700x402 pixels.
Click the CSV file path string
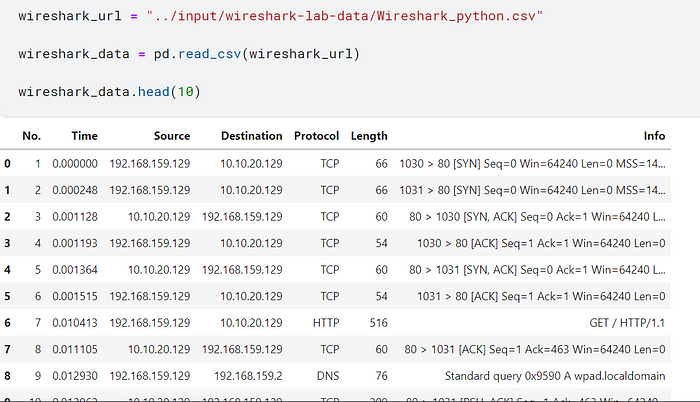click(344, 16)
